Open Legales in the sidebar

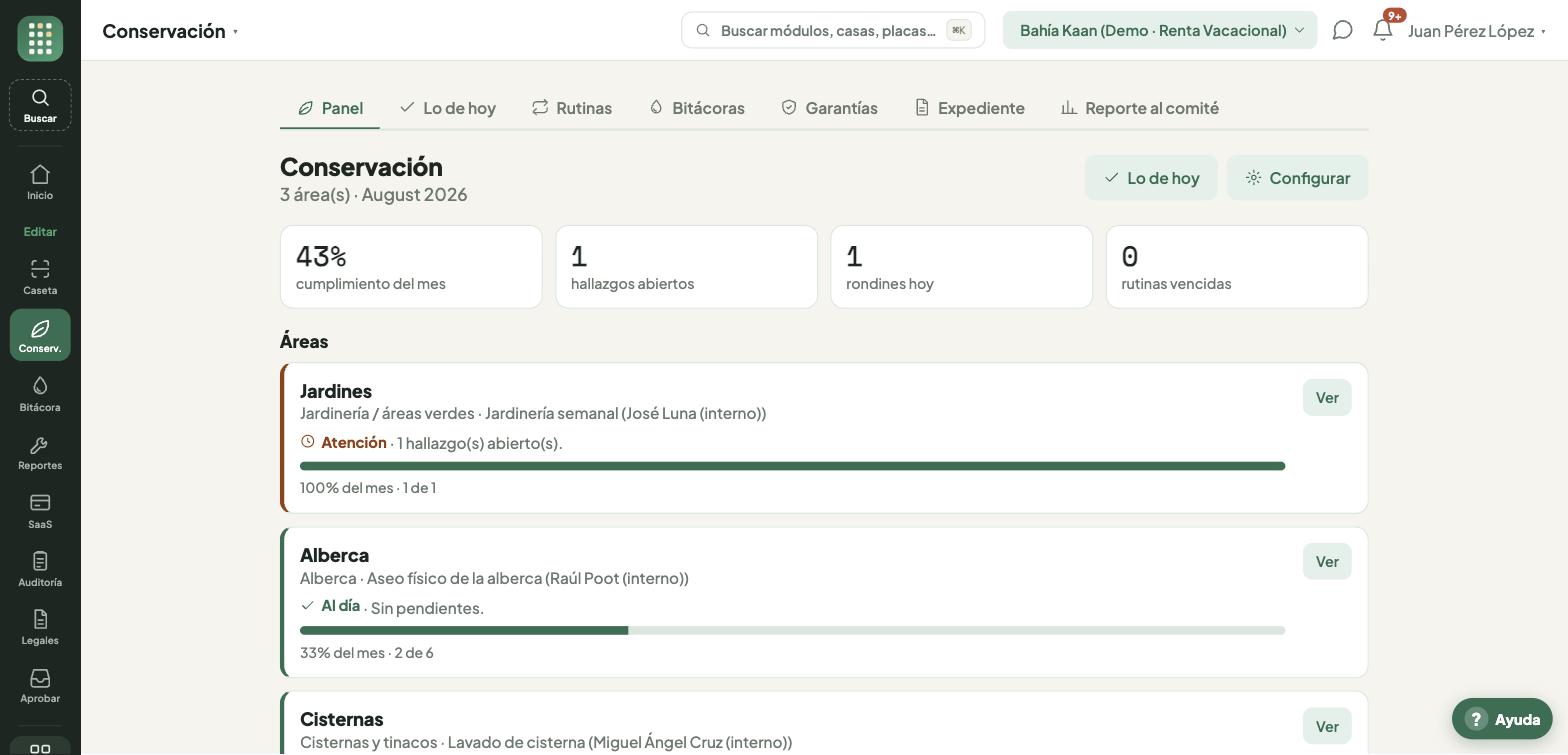point(40,627)
